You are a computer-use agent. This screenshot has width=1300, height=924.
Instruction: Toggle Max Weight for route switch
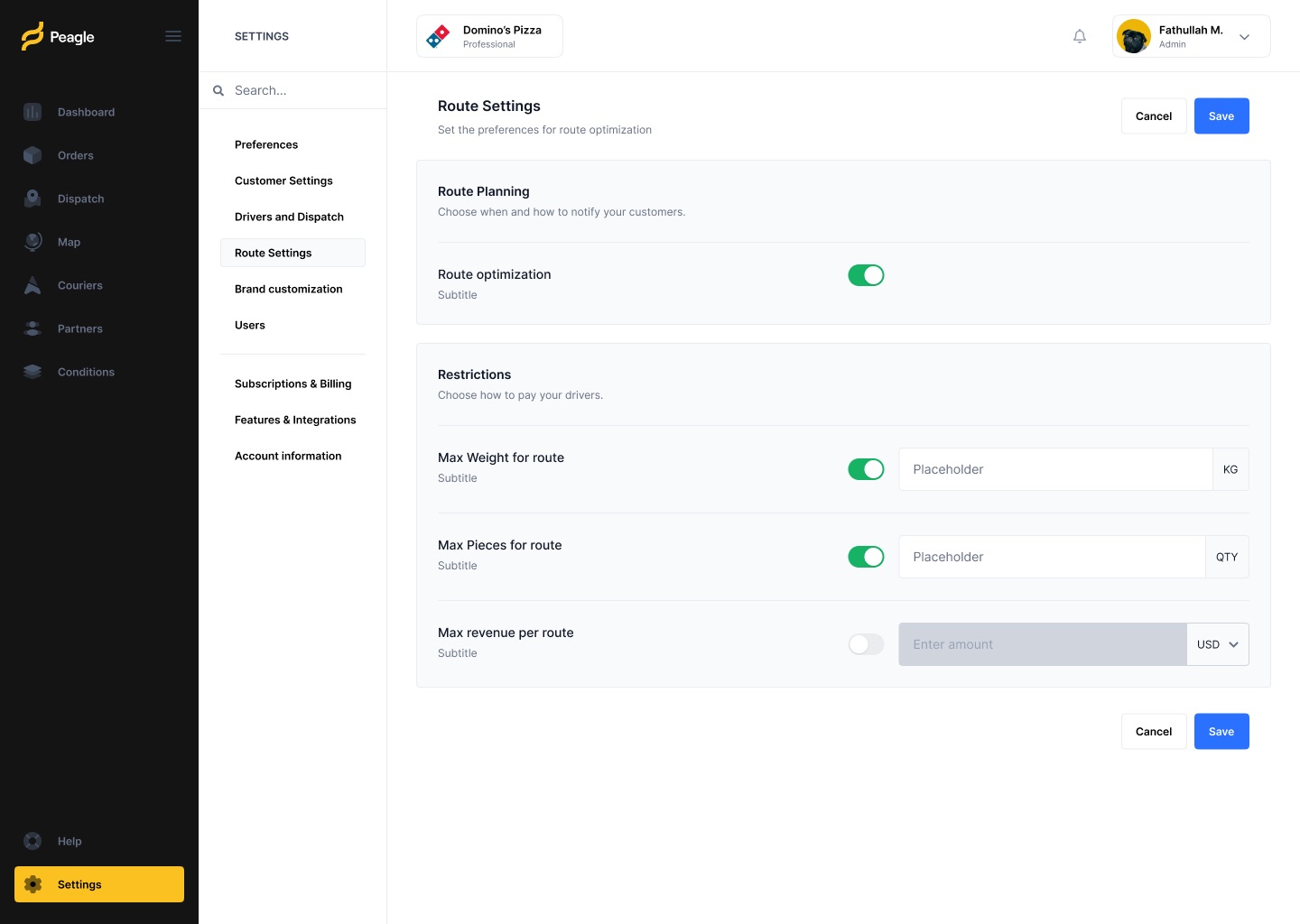click(866, 469)
